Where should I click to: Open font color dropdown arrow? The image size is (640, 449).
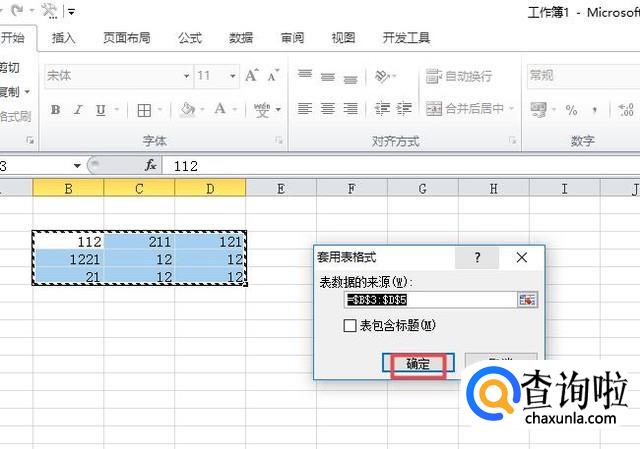click(235, 109)
